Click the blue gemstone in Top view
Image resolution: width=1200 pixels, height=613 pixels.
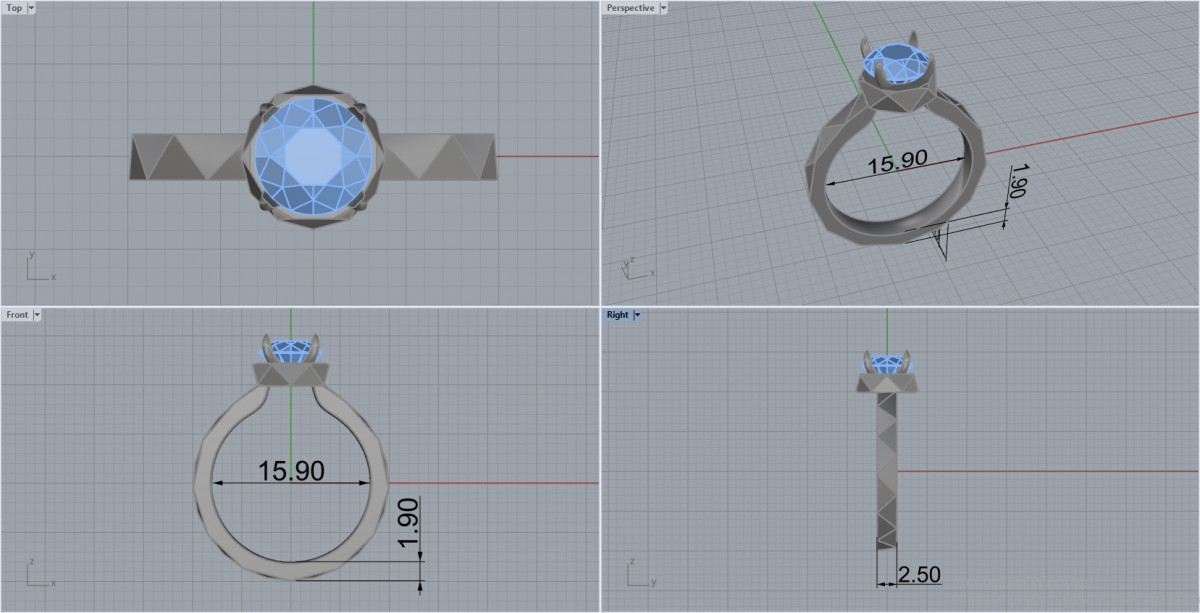coord(313,157)
